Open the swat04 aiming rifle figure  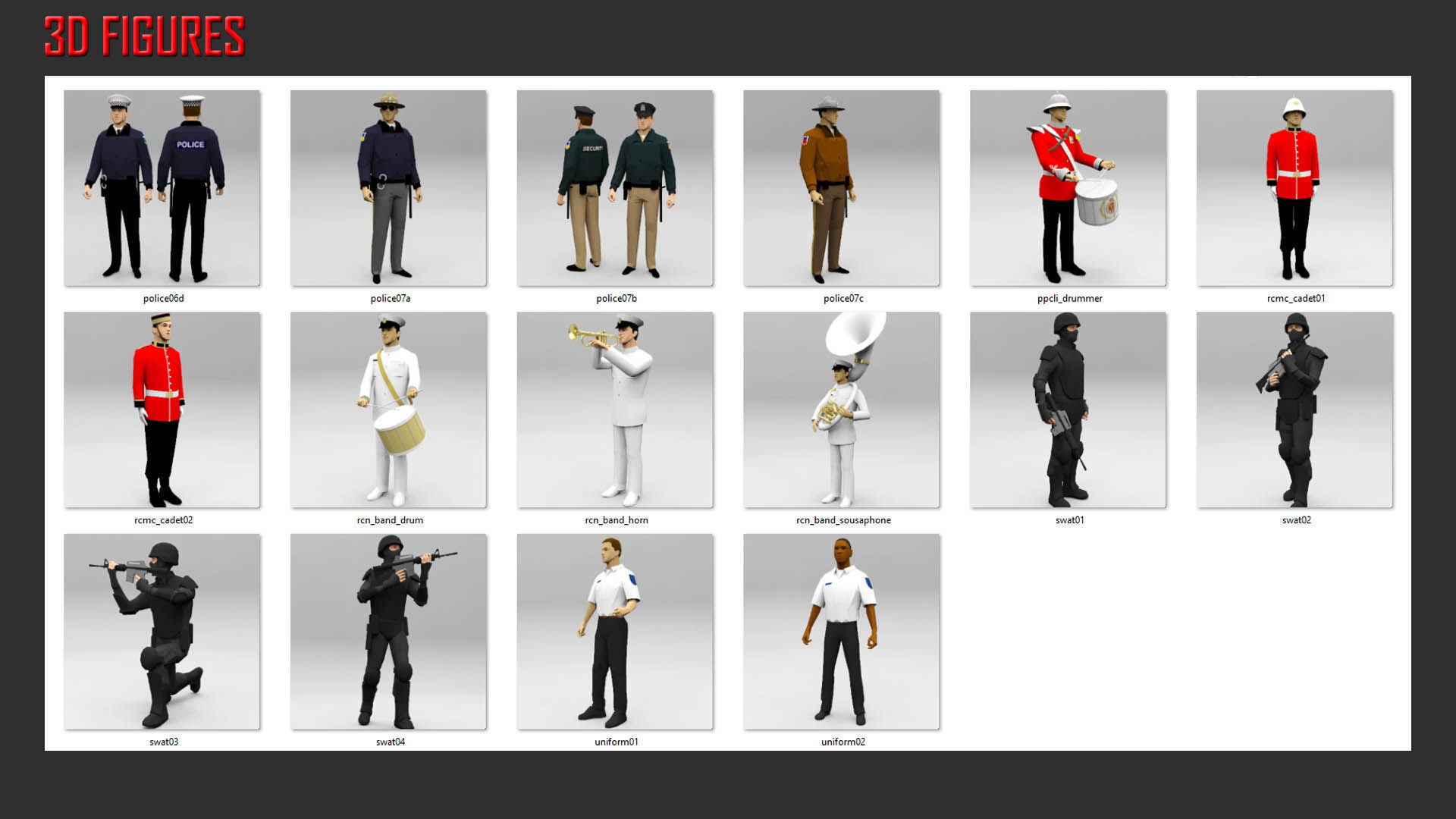[x=388, y=632]
